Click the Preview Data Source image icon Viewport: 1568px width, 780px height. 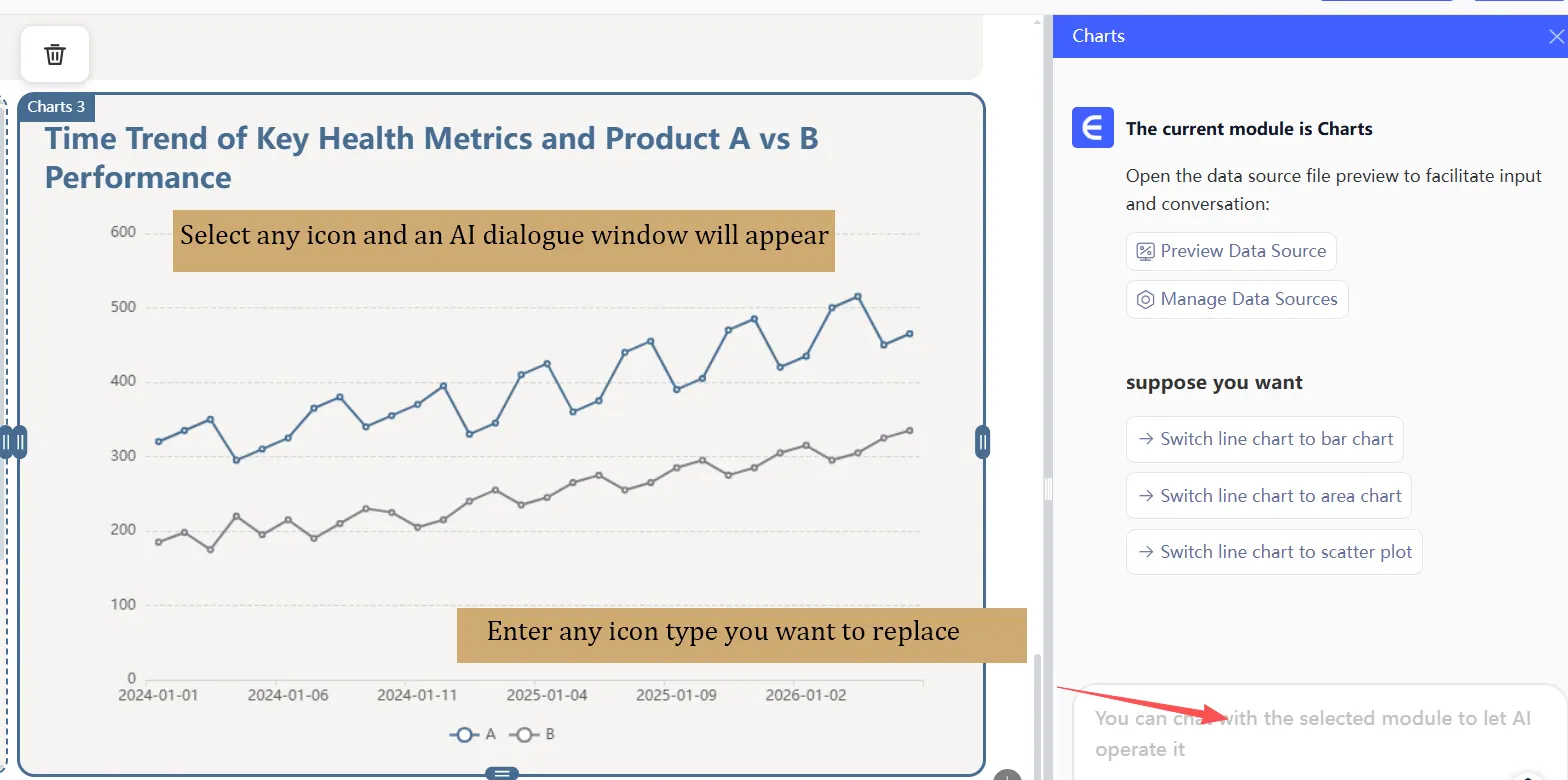click(x=1145, y=252)
